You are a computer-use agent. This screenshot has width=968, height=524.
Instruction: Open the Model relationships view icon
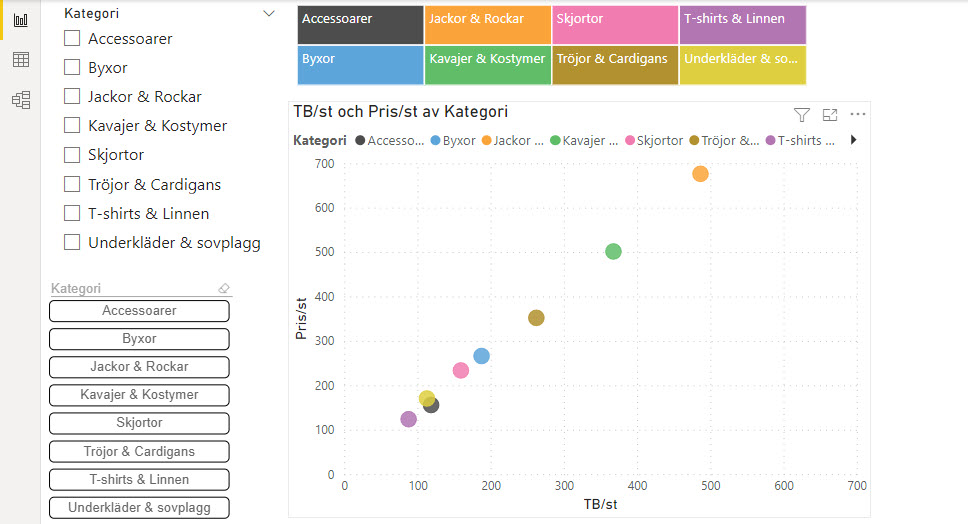coord(20,100)
